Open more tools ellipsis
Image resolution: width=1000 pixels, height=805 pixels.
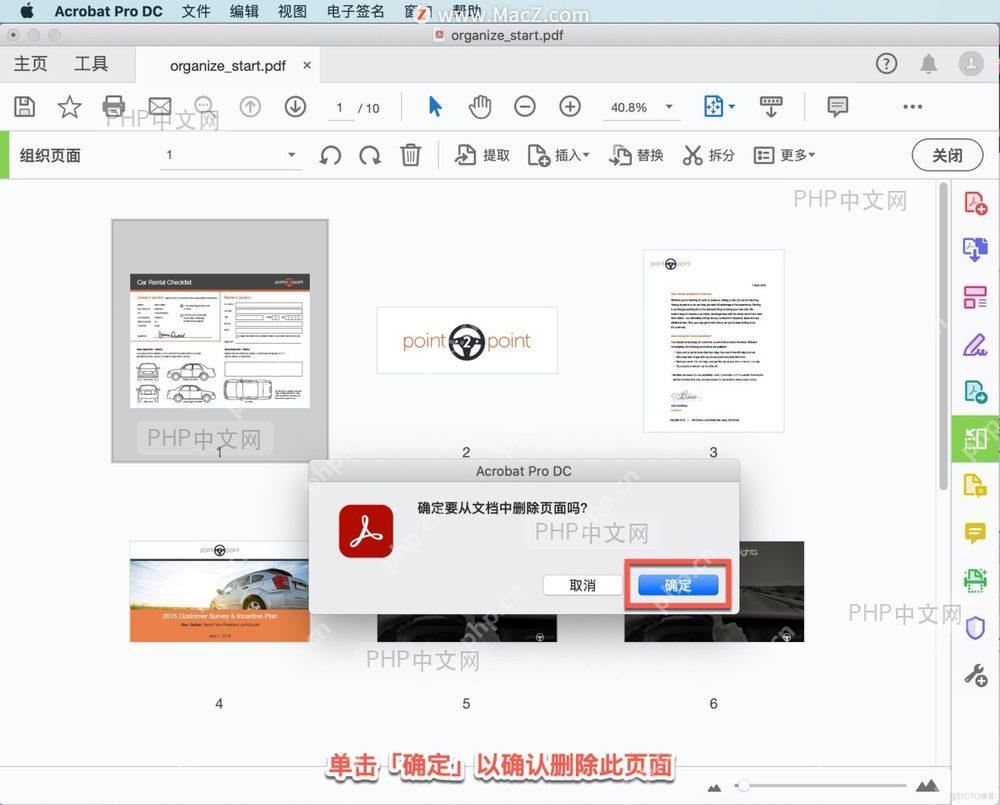pos(913,107)
